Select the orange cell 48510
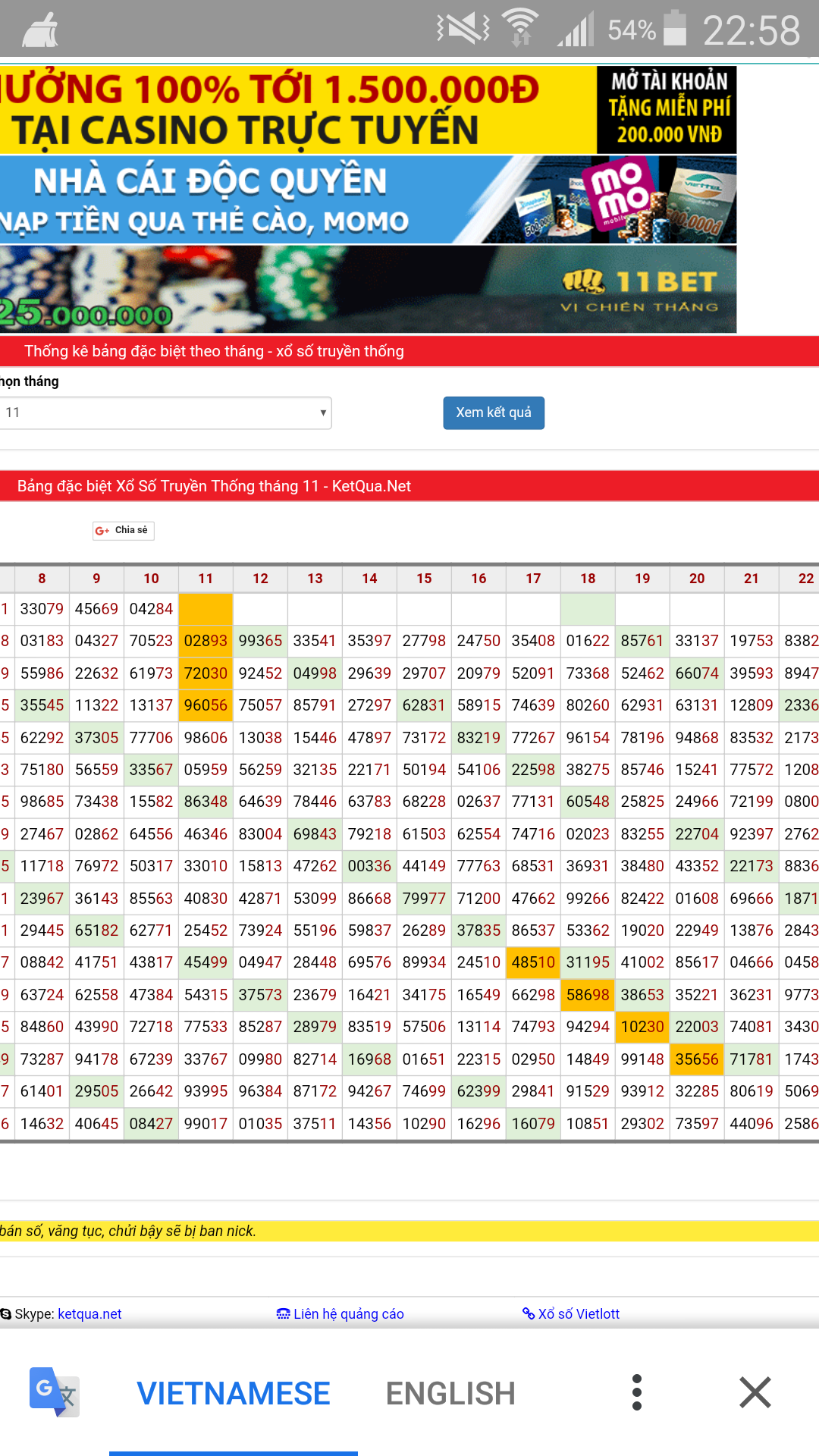This screenshot has height=1456, width=819. pyautogui.click(x=533, y=962)
